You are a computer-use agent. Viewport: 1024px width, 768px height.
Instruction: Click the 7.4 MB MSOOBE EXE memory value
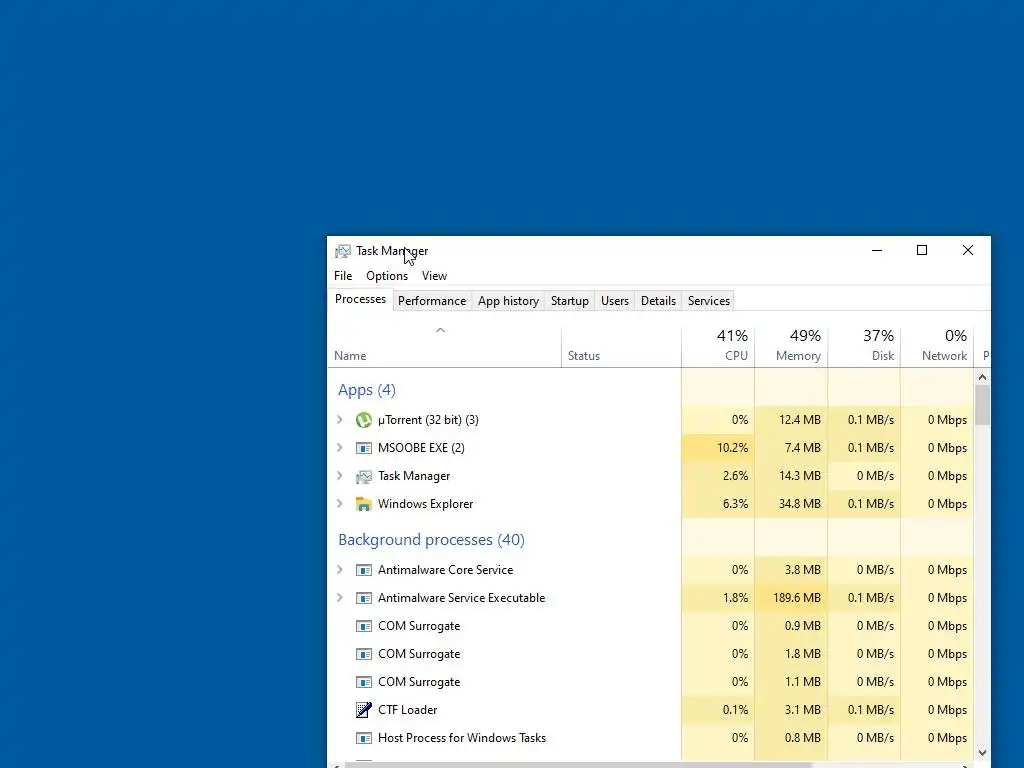click(803, 448)
